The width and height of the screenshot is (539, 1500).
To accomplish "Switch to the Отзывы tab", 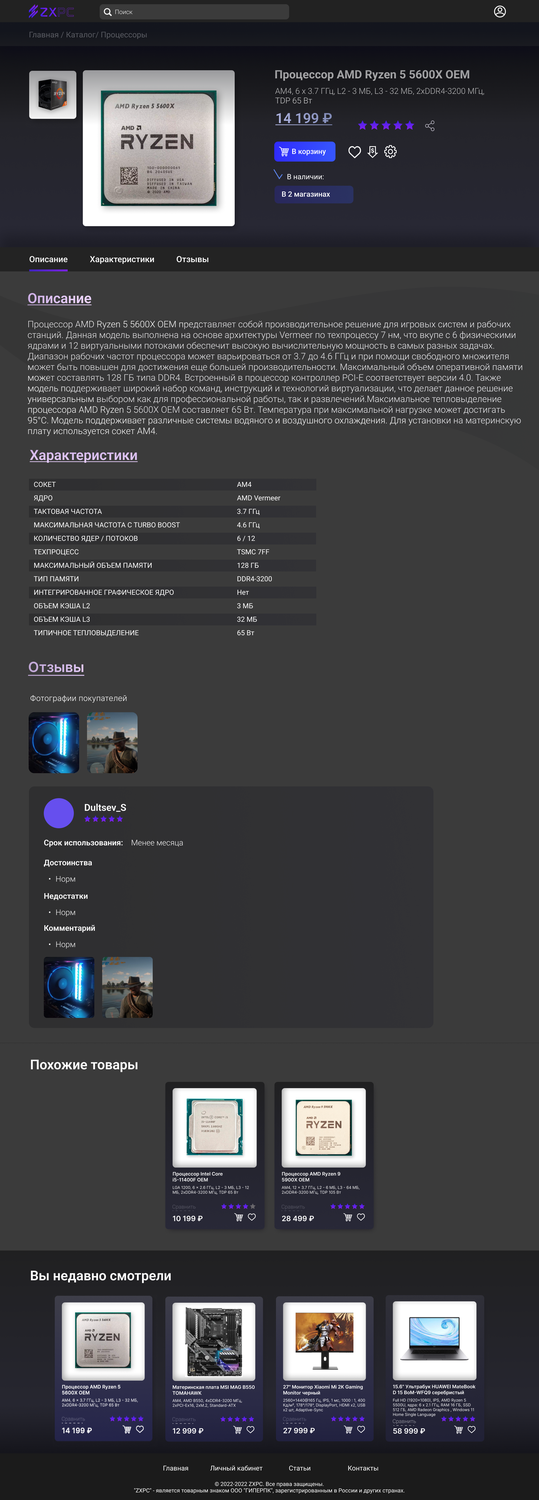I will coord(192,259).
